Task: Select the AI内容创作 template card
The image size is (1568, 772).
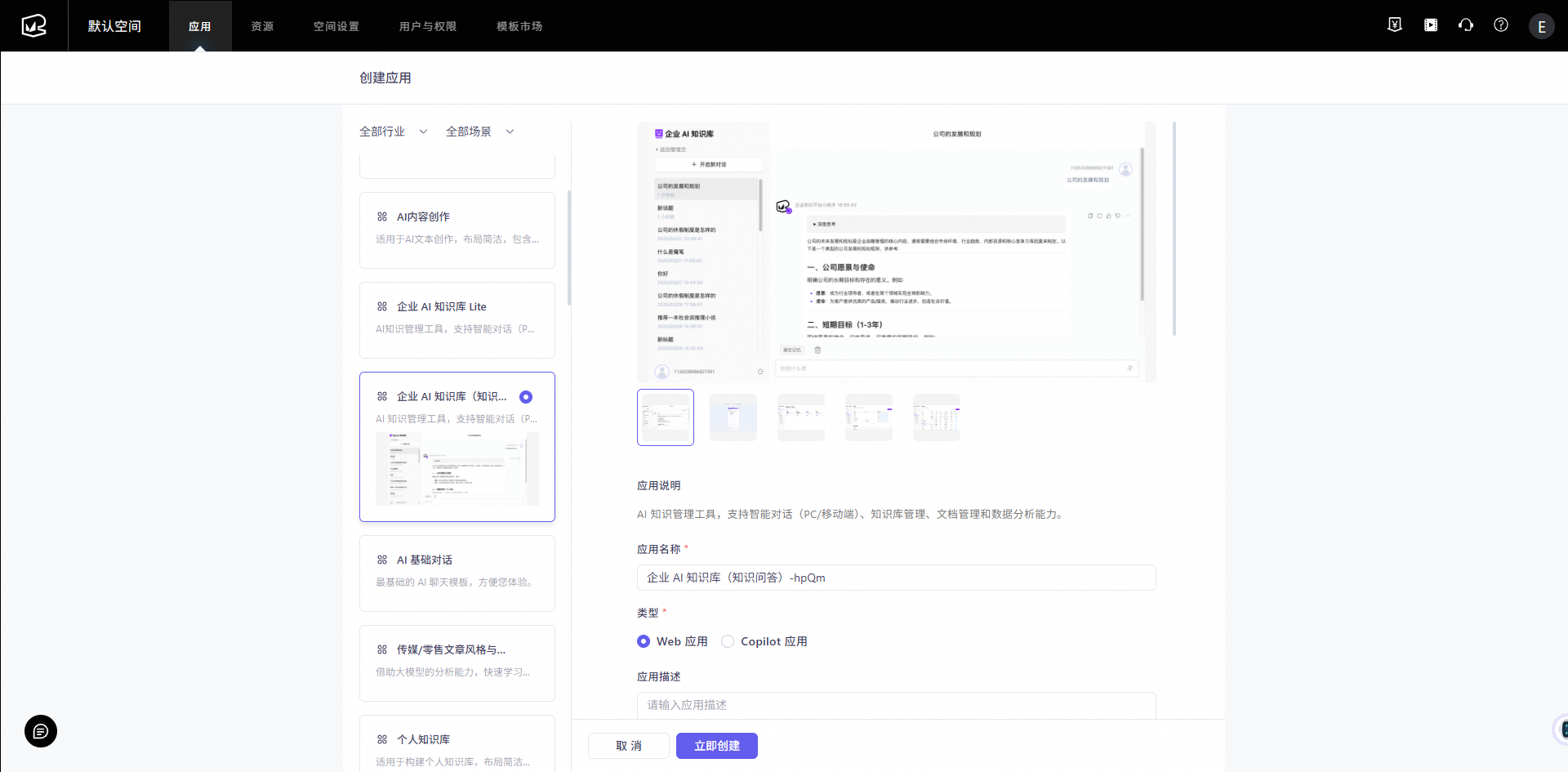Action: (457, 230)
